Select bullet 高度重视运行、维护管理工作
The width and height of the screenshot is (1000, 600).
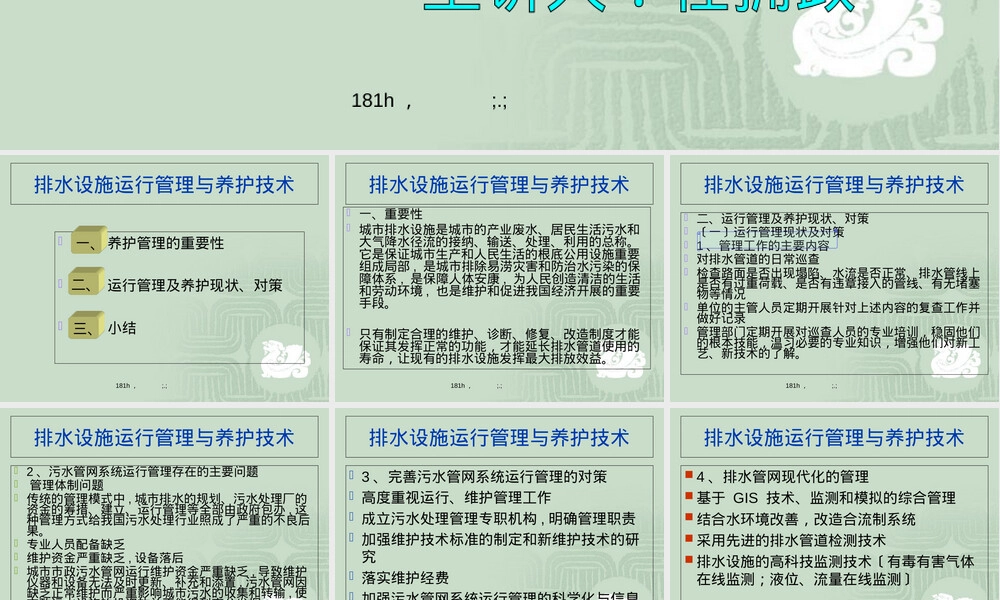click(456, 498)
